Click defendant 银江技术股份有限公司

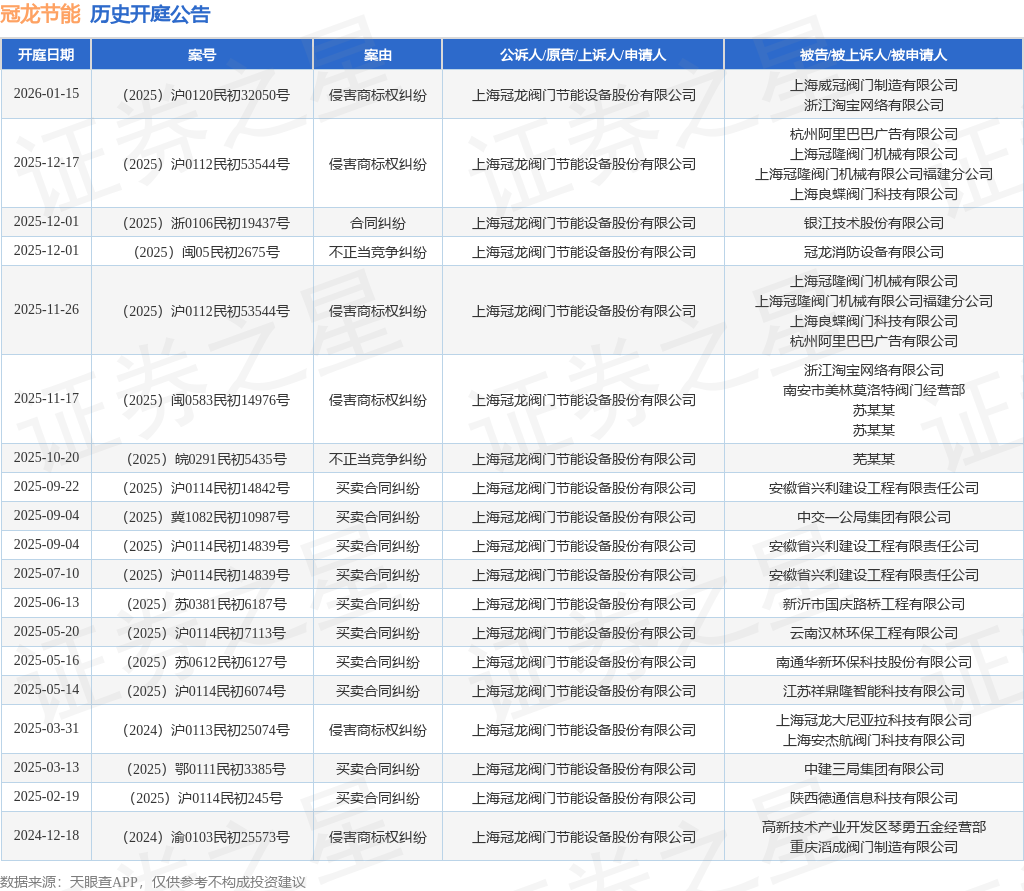pos(874,223)
